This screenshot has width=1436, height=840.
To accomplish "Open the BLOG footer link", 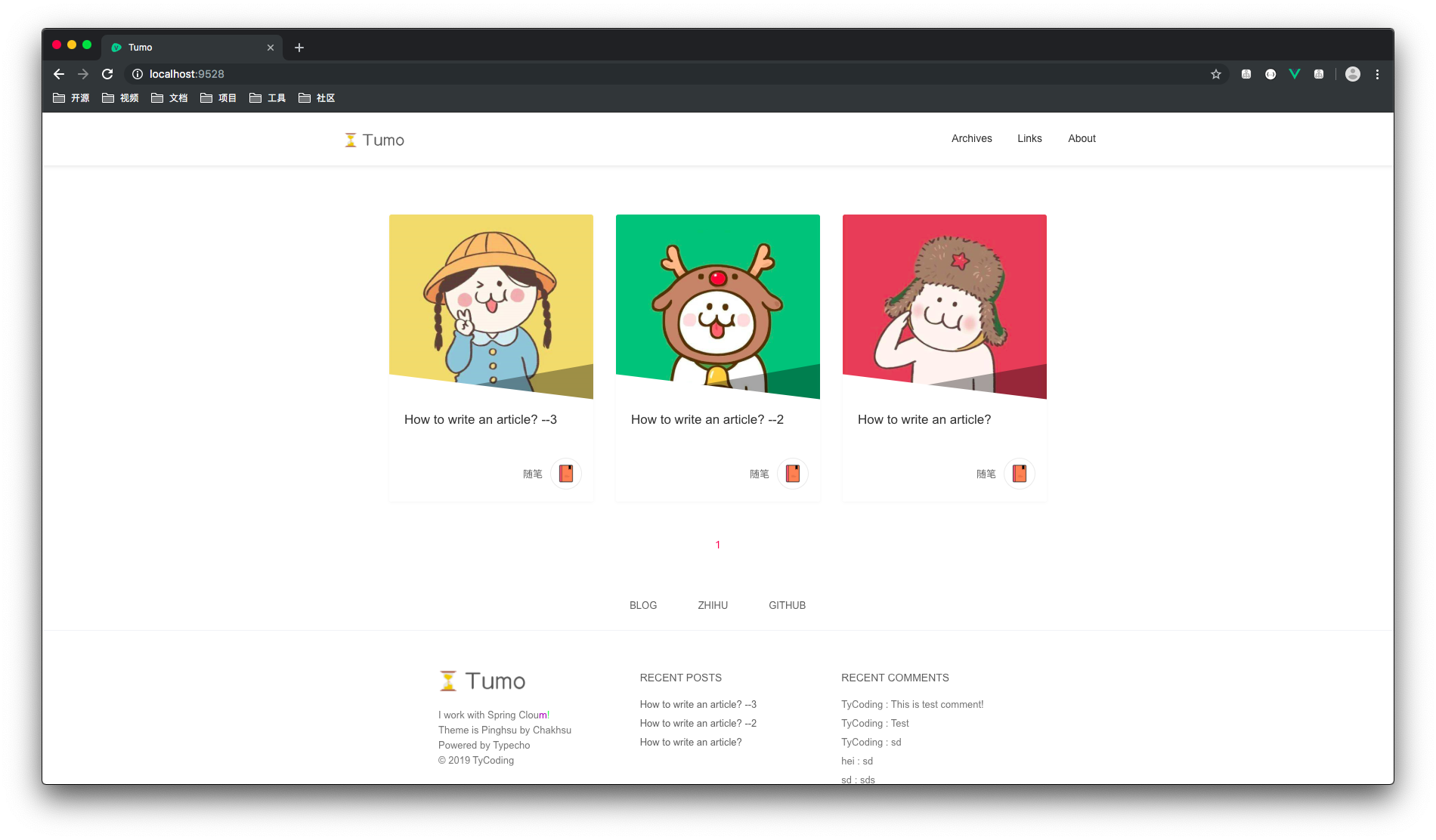I will (643, 605).
